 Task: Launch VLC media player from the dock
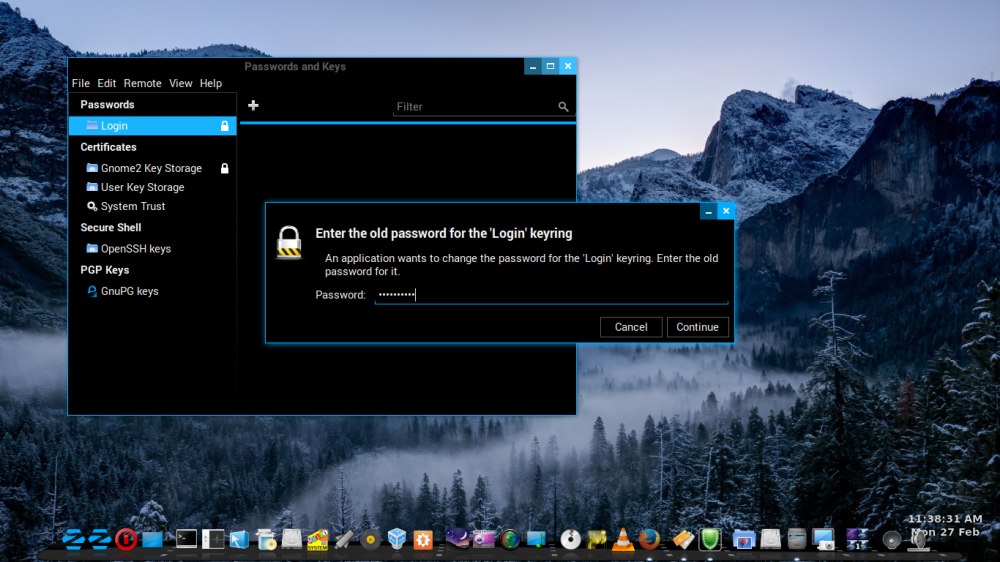click(x=623, y=539)
